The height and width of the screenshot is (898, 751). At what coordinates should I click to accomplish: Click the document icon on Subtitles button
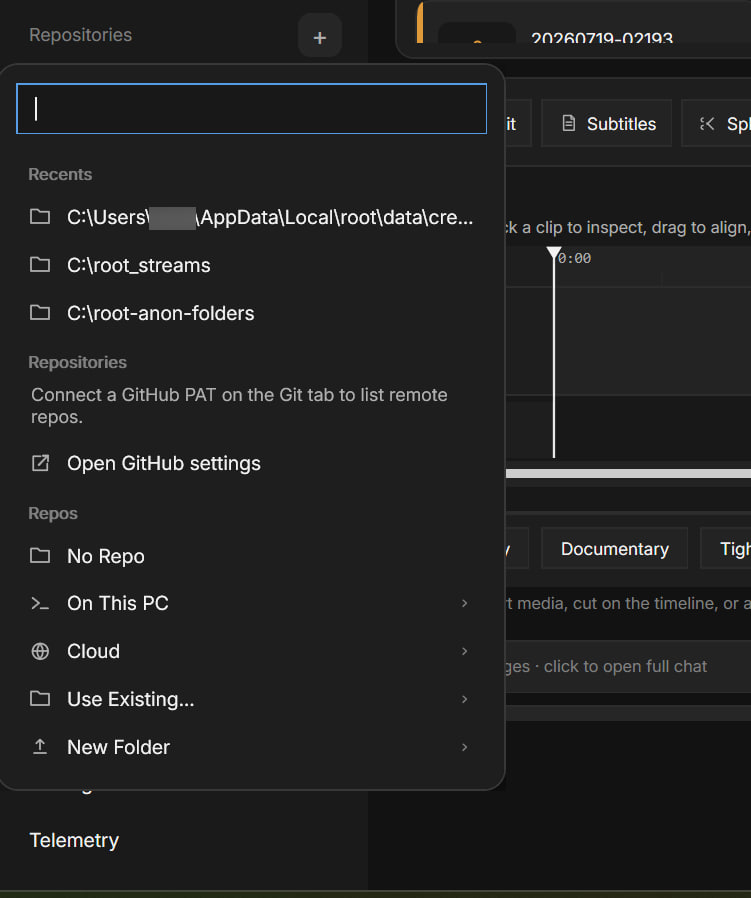[x=568, y=123]
